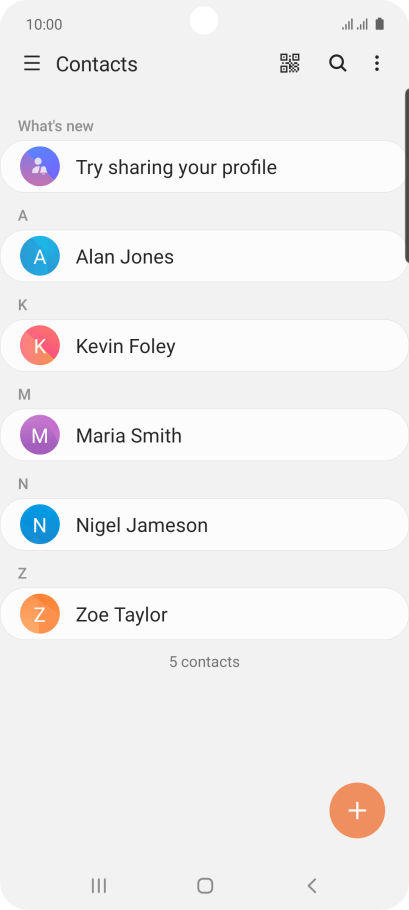The image size is (409, 910).
Task: Open the Kevin Foley contact
Action: (204, 345)
